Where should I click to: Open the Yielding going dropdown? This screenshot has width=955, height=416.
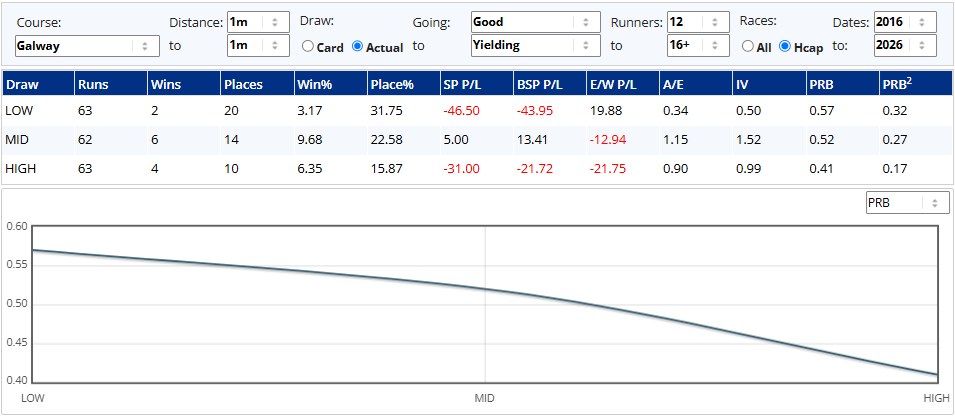(x=536, y=46)
